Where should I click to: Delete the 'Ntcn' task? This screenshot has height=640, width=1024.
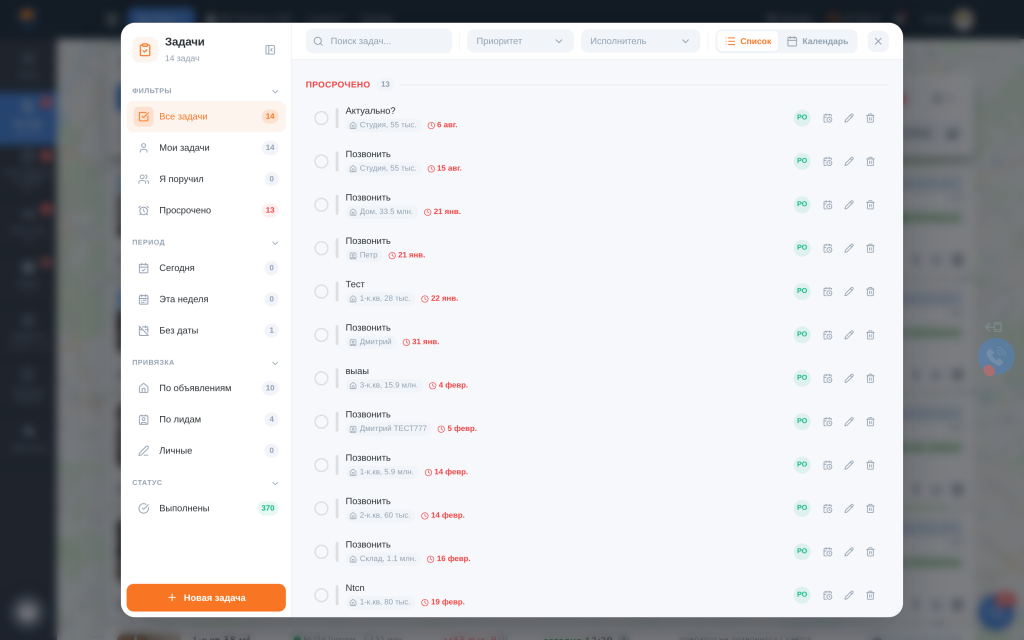click(x=871, y=595)
